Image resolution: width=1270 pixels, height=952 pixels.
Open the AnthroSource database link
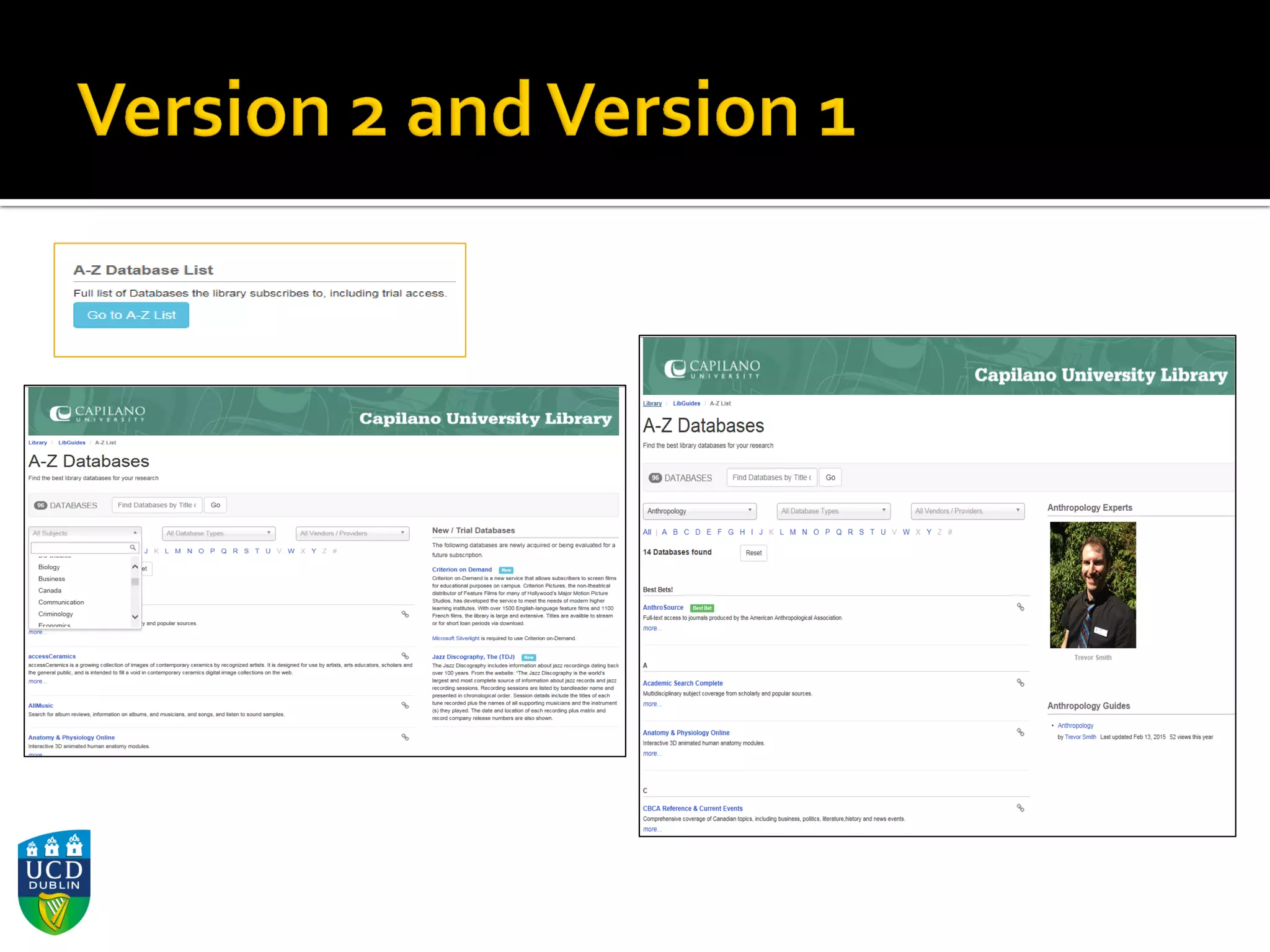(x=663, y=607)
